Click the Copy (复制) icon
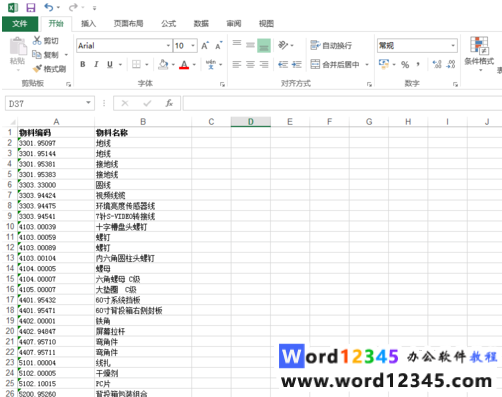This screenshot has width=502, height=397. click(37, 54)
